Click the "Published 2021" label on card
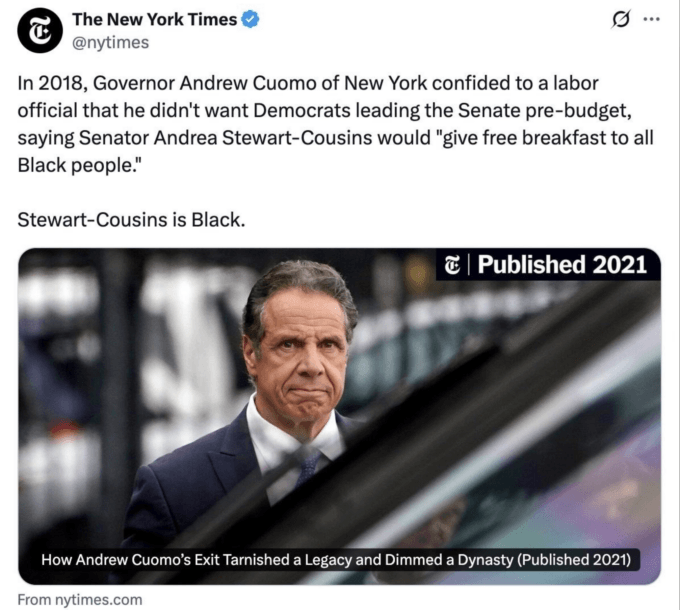The height and width of the screenshot is (610, 680). click(562, 264)
